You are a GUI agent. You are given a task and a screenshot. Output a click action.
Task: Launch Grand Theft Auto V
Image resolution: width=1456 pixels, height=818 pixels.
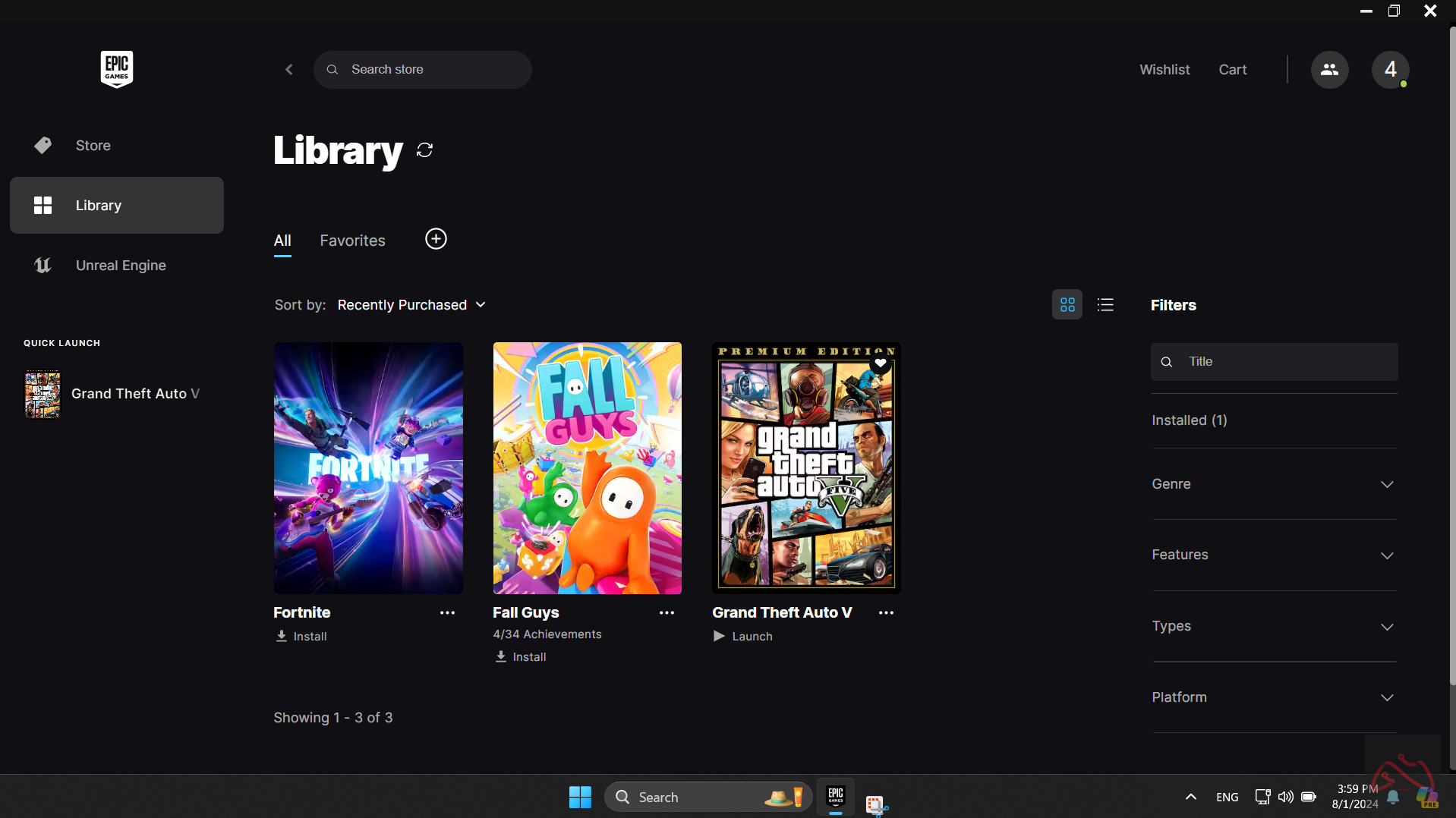click(x=743, y=637)
